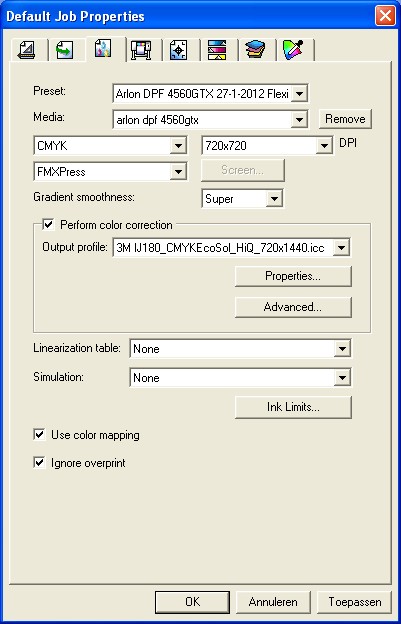Toggle Use color mapping checkbox
The height and width of the screenshot is (624, 401).
(x=39, y=435)
